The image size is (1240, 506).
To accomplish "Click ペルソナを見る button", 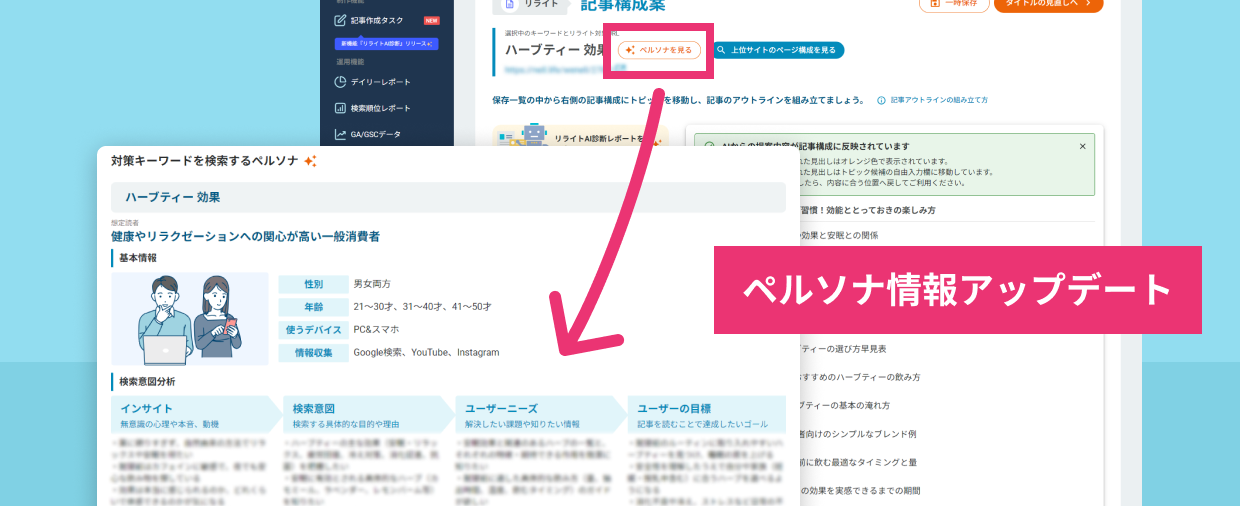I will [x=659, y=50].
